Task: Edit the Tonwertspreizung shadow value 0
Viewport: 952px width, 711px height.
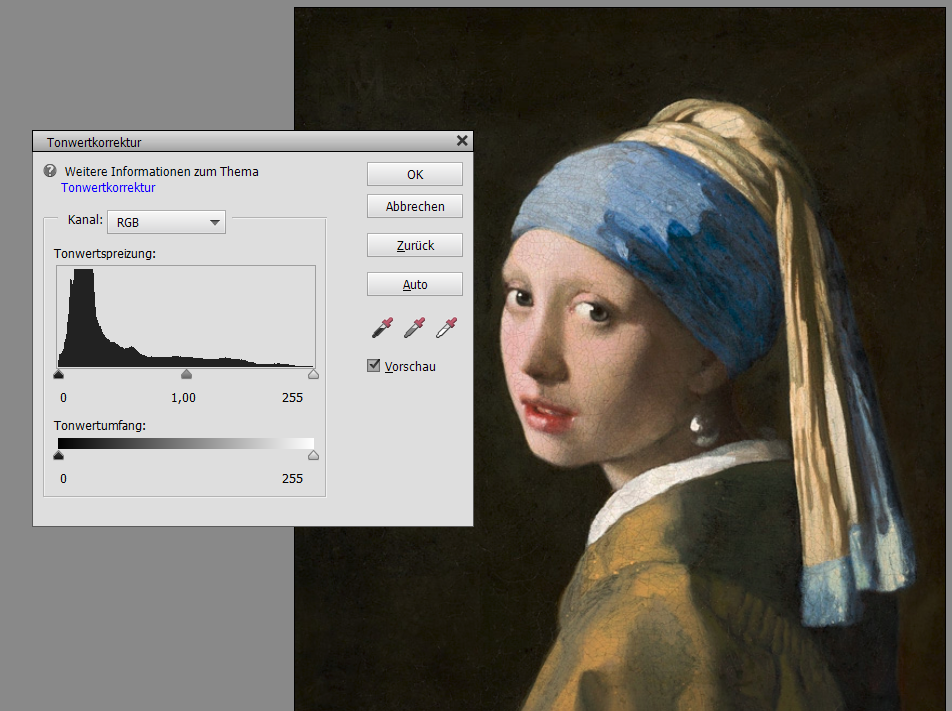Action: coord(64,398)
